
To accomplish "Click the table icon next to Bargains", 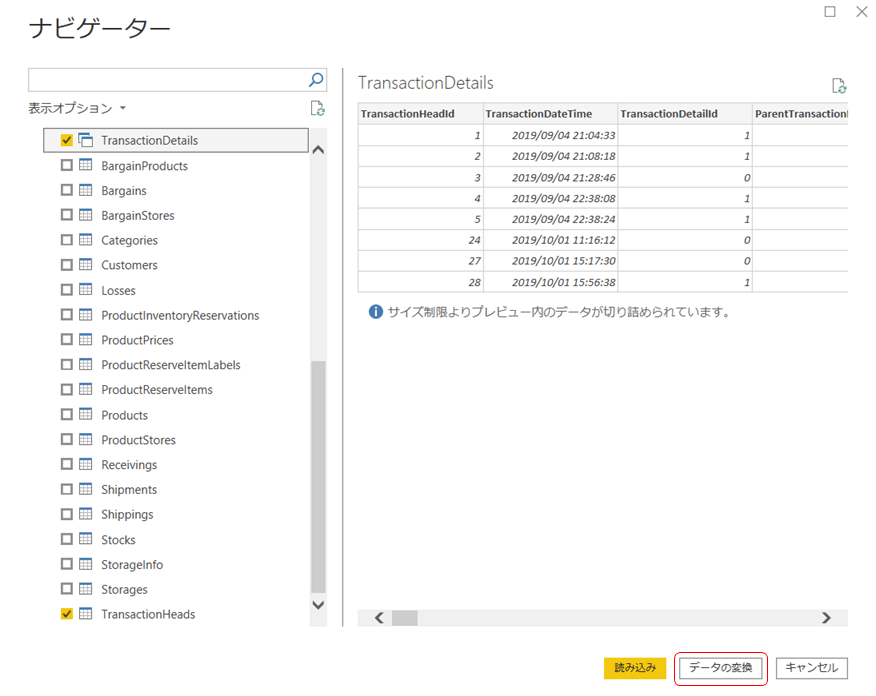I will point(85,190).
